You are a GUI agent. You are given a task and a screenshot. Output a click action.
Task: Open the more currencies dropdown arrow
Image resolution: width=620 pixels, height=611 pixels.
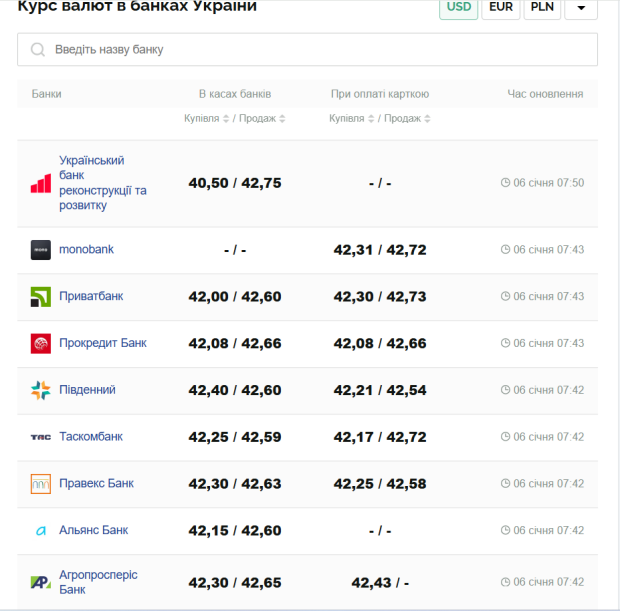click(x=581, y=8)
